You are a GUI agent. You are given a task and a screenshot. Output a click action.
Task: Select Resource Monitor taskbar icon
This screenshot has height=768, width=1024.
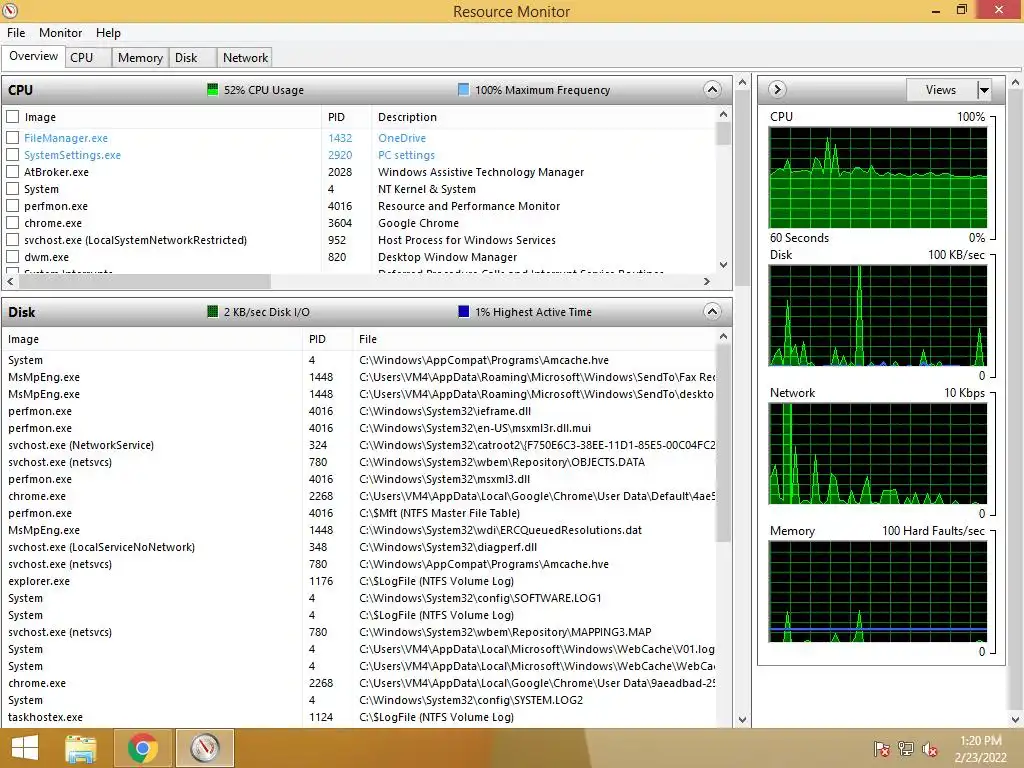pos(204,748)
